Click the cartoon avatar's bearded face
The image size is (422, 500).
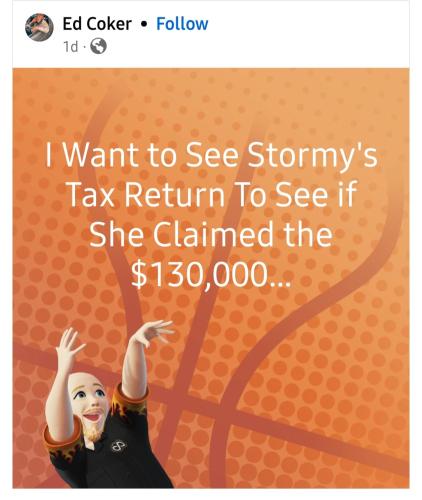(x=89, y=408)
